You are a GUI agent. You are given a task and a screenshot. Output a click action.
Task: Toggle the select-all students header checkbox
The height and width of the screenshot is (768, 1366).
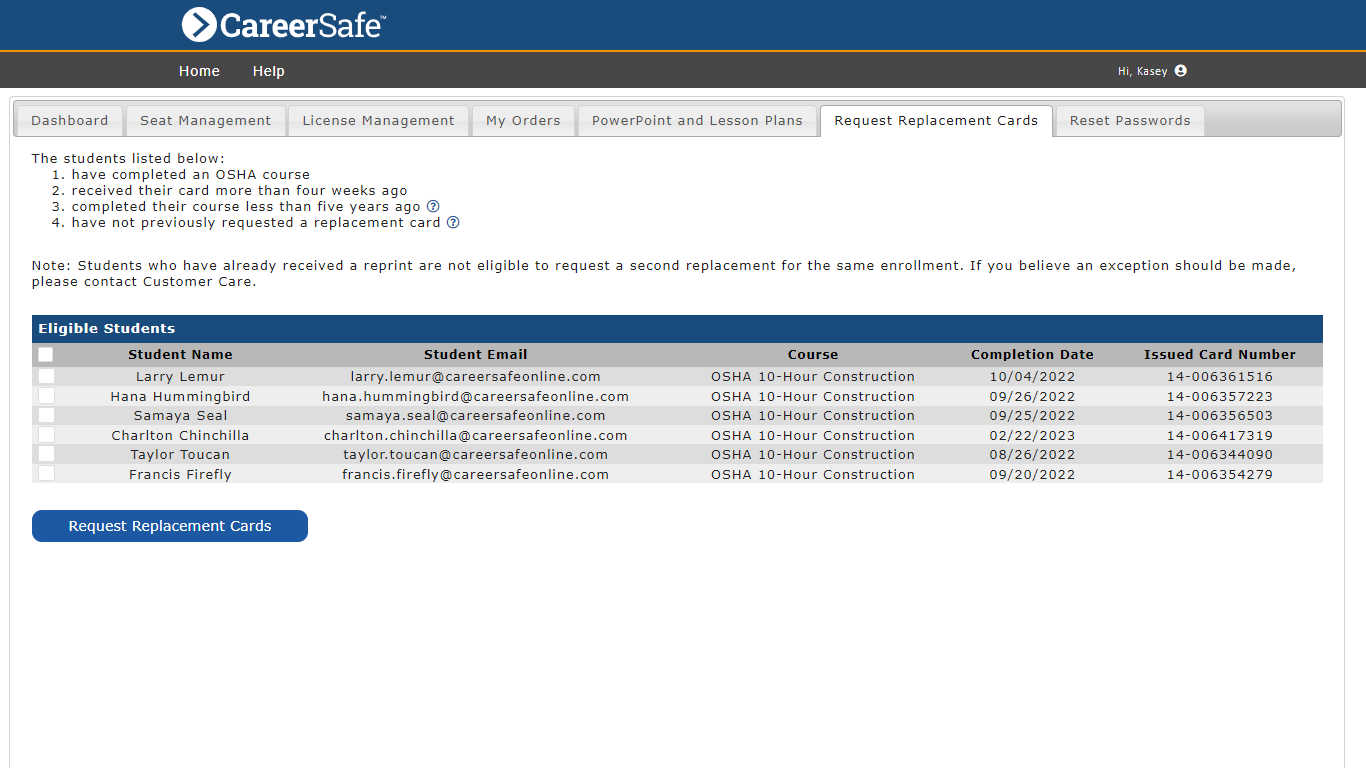[x=46, y=355]
